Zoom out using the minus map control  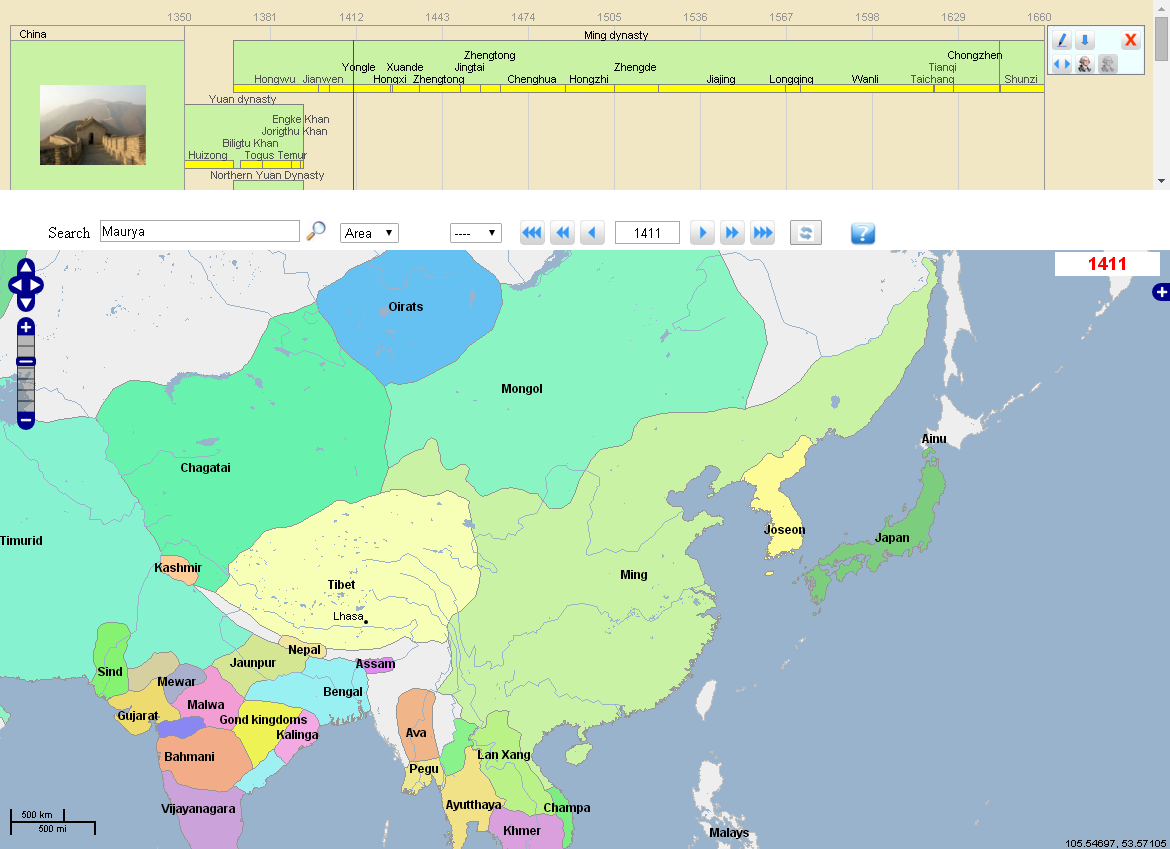[25, 421]
